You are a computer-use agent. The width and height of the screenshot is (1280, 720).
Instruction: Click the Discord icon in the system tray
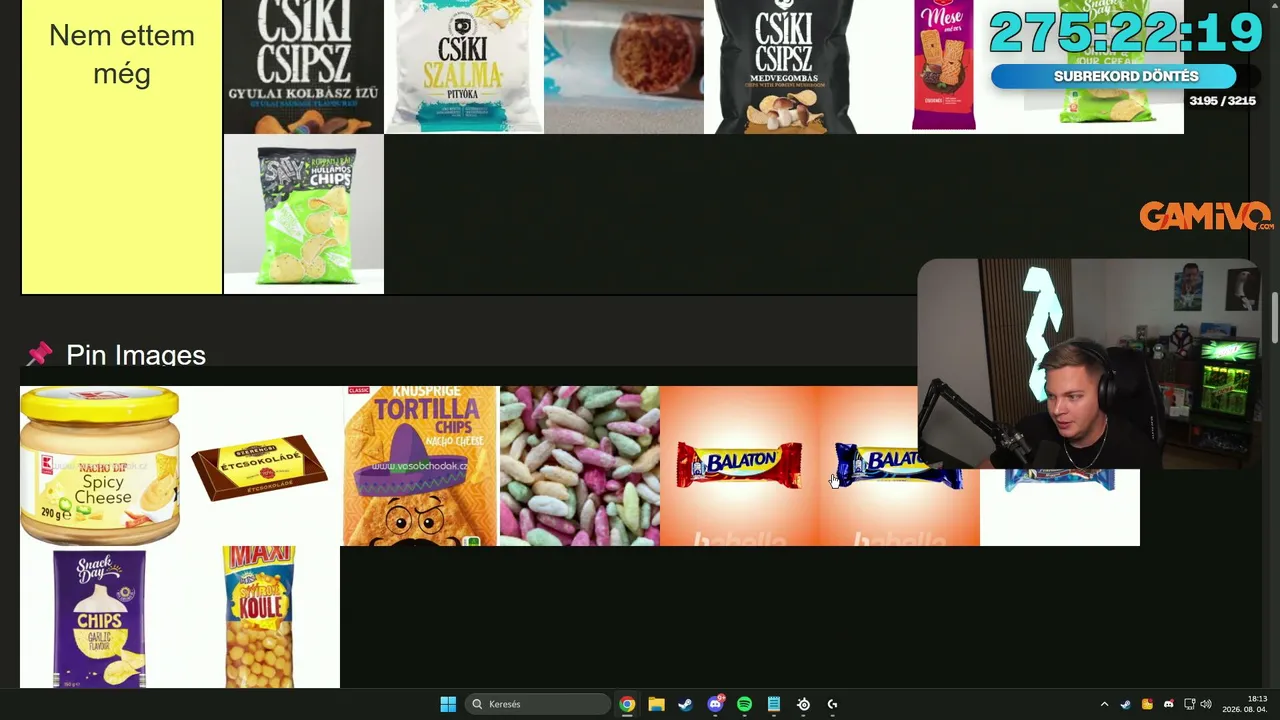1168,704
